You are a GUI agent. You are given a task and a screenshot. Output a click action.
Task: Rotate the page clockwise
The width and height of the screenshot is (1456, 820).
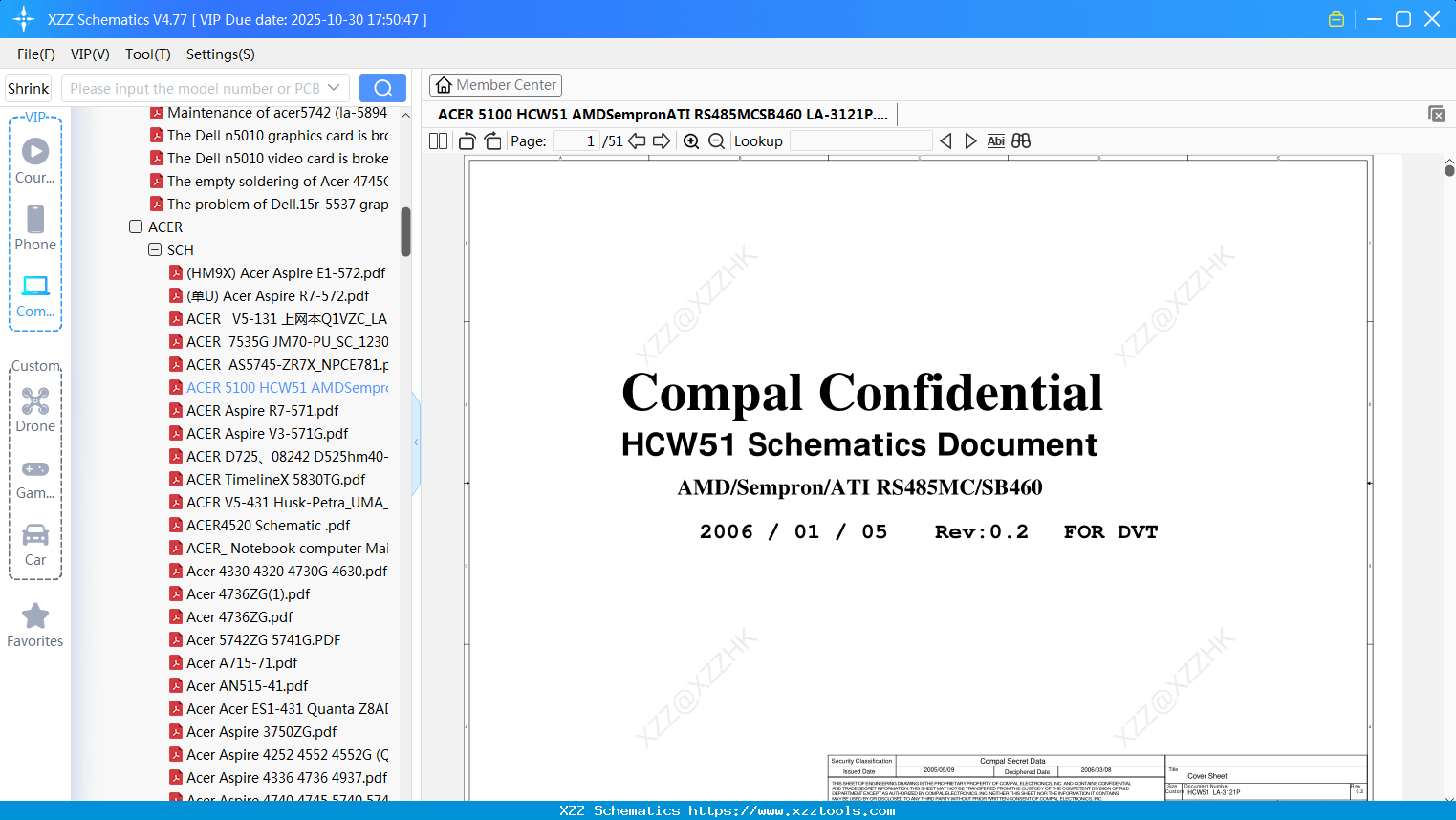492,141
